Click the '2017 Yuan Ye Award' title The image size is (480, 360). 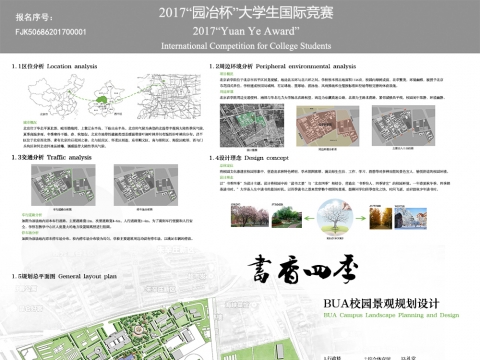coord(246,31)
